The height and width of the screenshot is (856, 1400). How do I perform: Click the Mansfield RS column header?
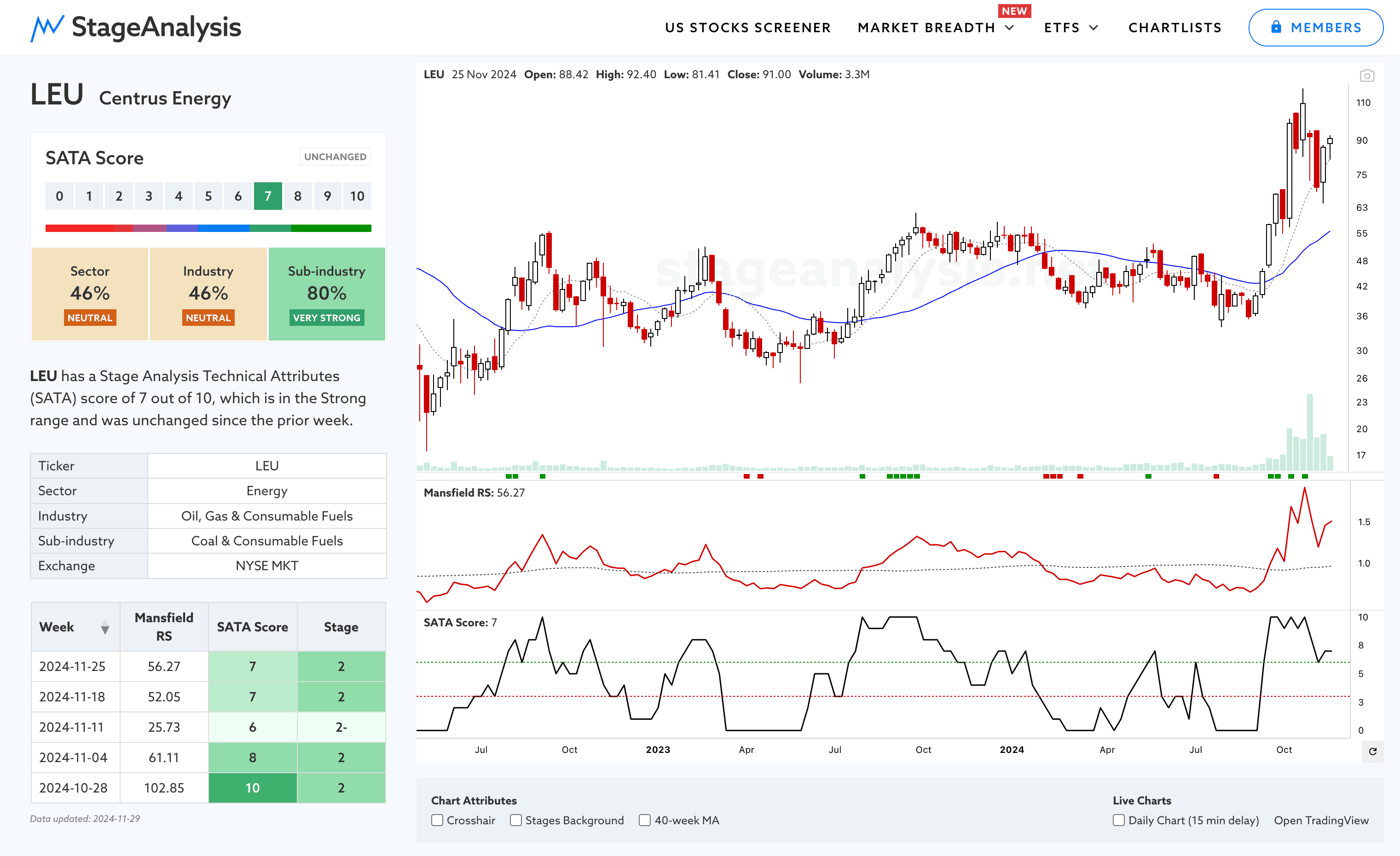click(164, 626)
